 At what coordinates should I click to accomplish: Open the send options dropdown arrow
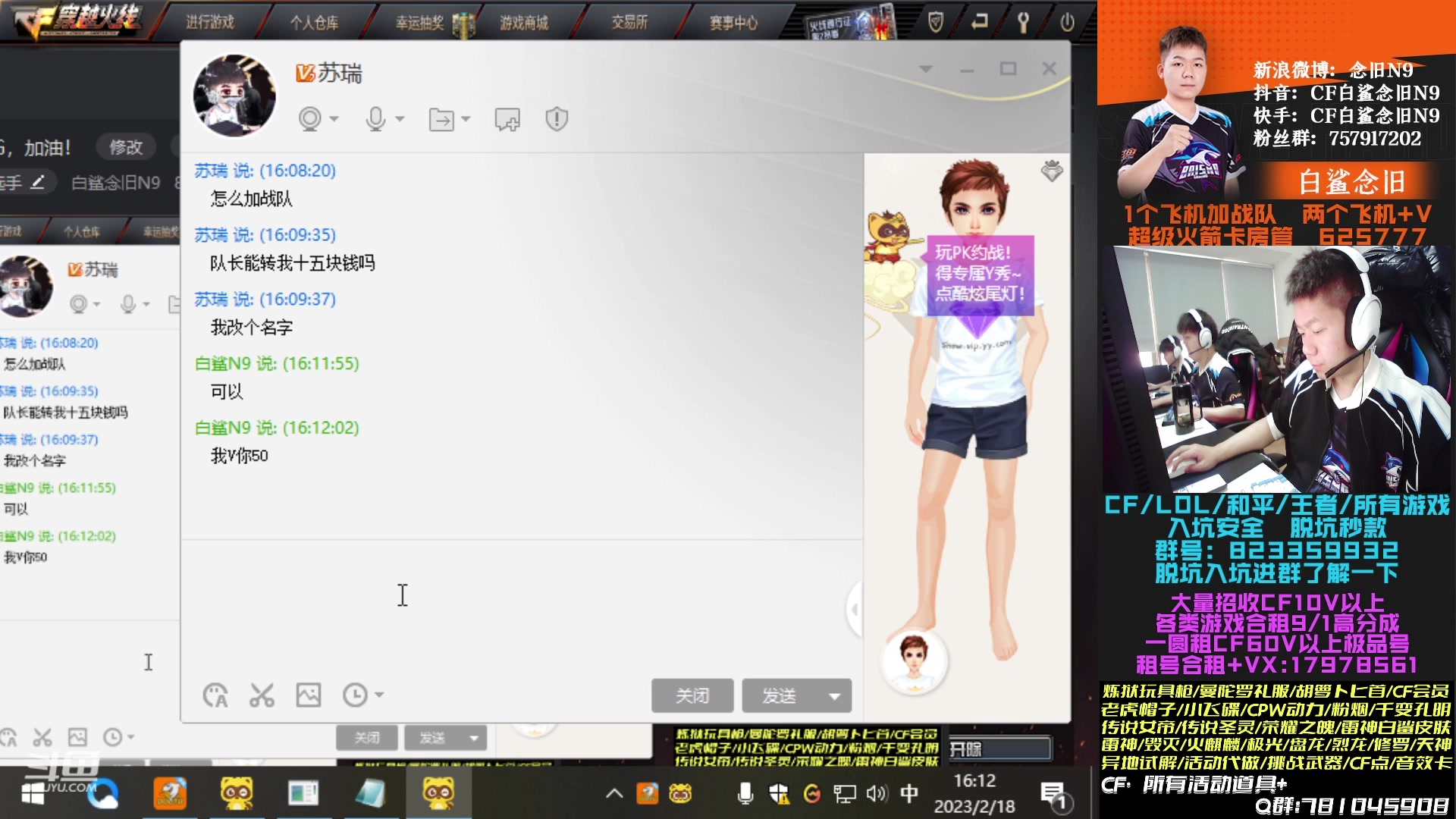click(834, 695)
